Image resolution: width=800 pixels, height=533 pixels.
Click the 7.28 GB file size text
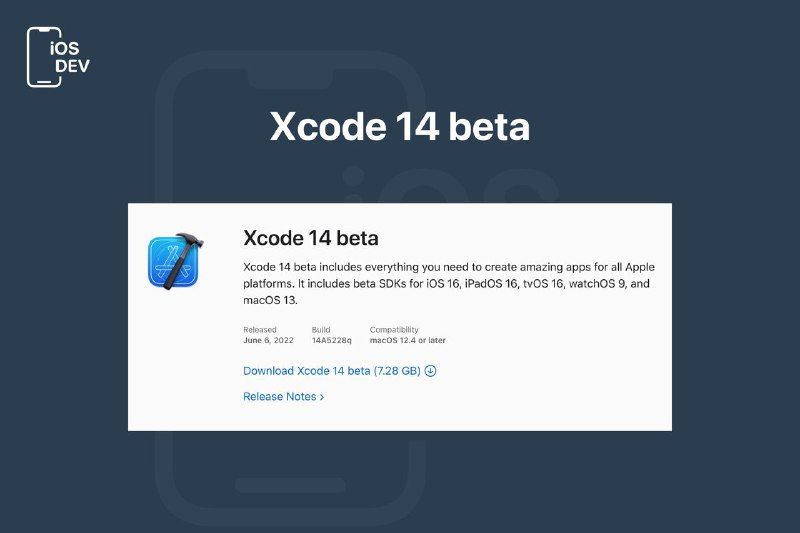pyautogui.click(x=397, y=371)
